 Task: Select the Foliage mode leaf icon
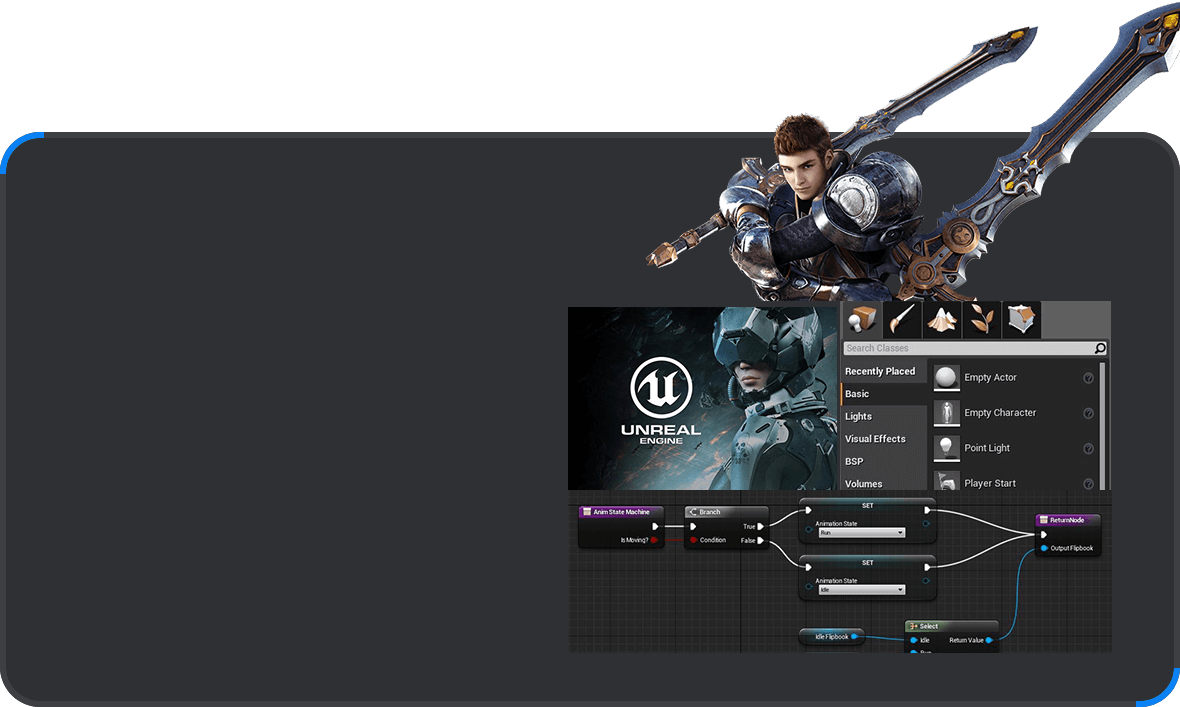[981, 320]
